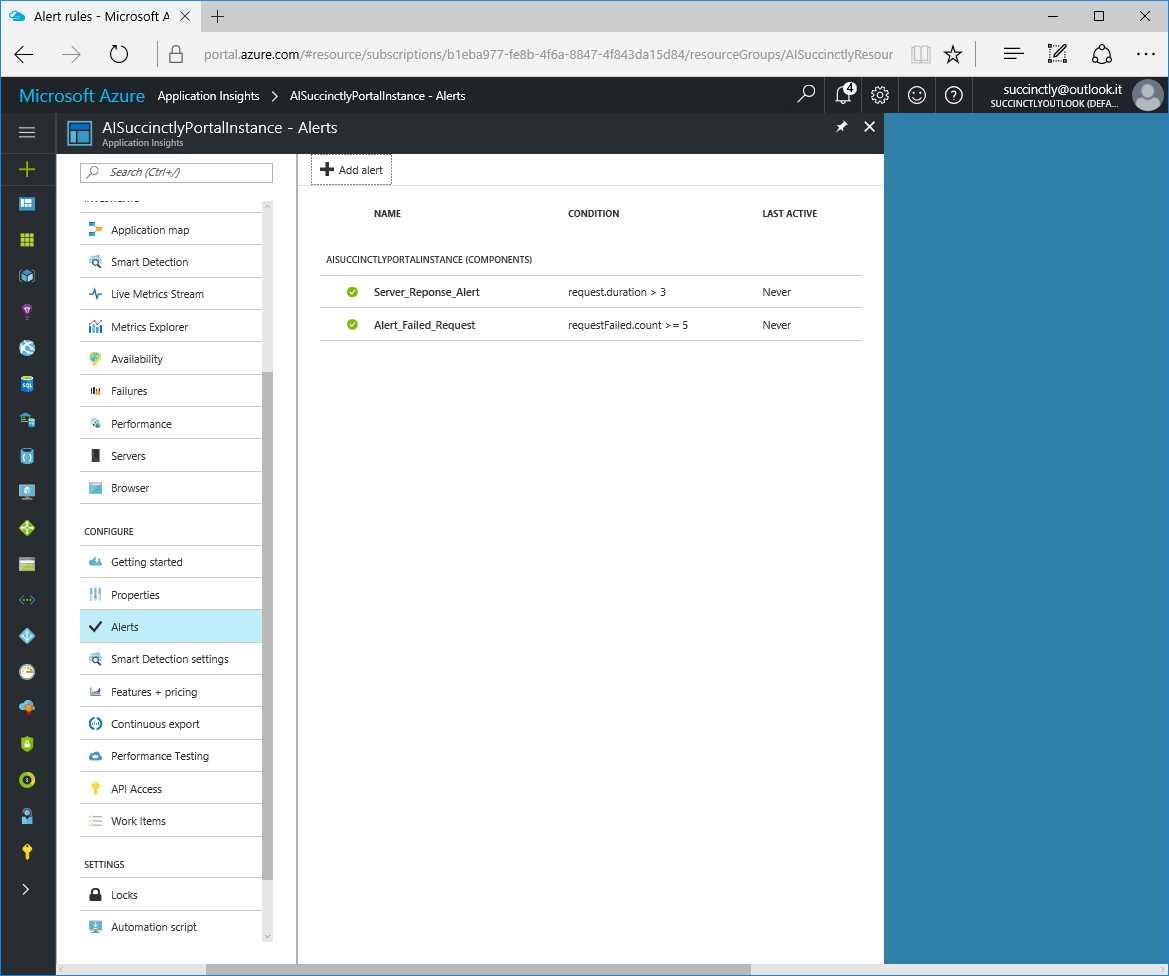Select Alerts menu item

[171, 626]
